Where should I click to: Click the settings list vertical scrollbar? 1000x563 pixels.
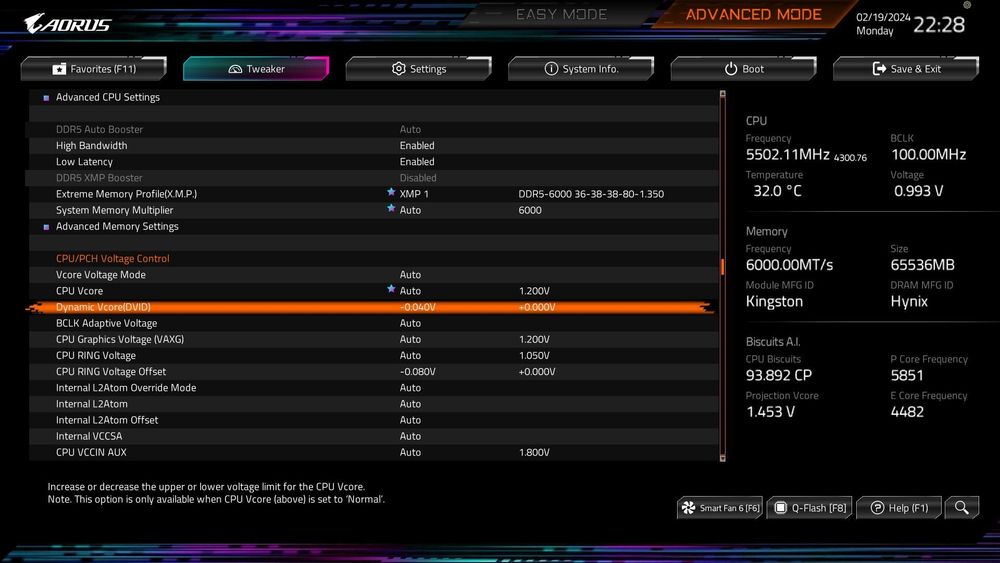coord(722,268)
